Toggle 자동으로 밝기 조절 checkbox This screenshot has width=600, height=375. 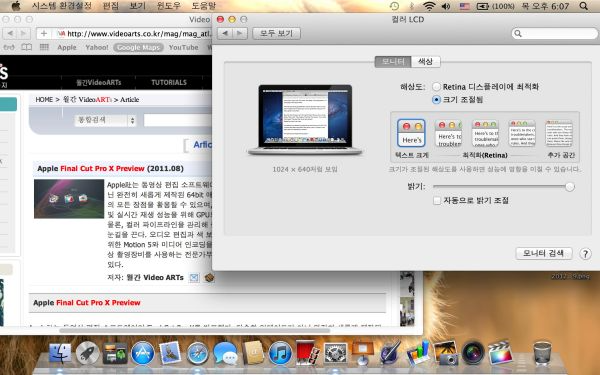[437, 201]
